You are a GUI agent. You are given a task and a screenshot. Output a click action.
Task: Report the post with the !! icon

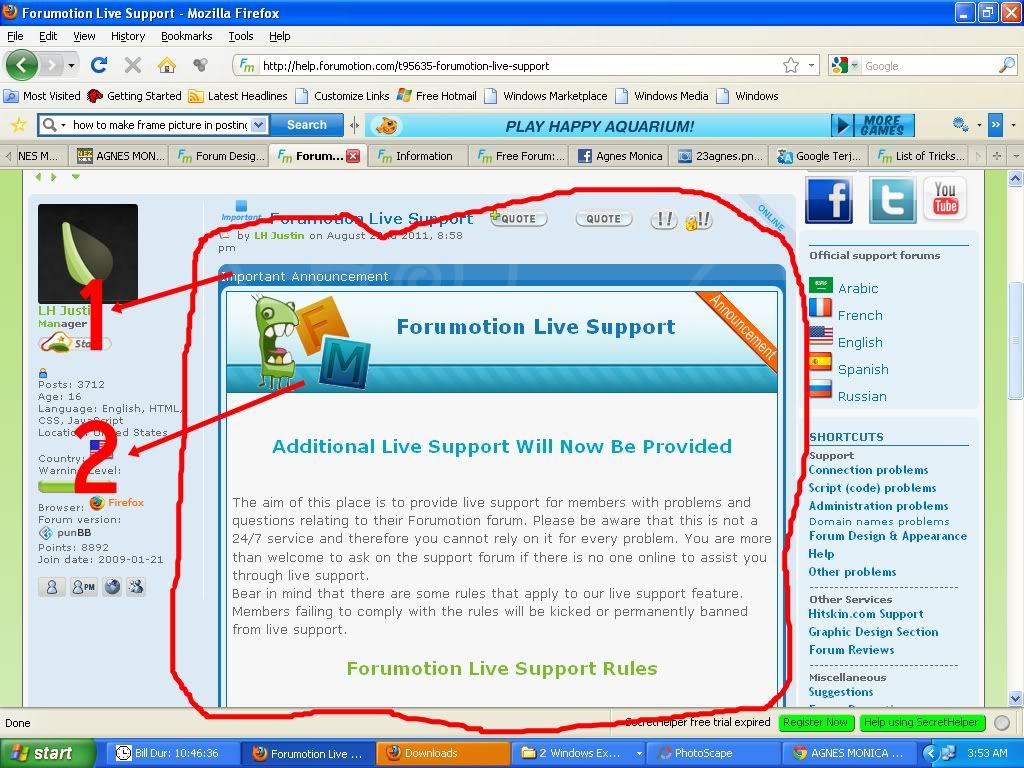[664, 220]
